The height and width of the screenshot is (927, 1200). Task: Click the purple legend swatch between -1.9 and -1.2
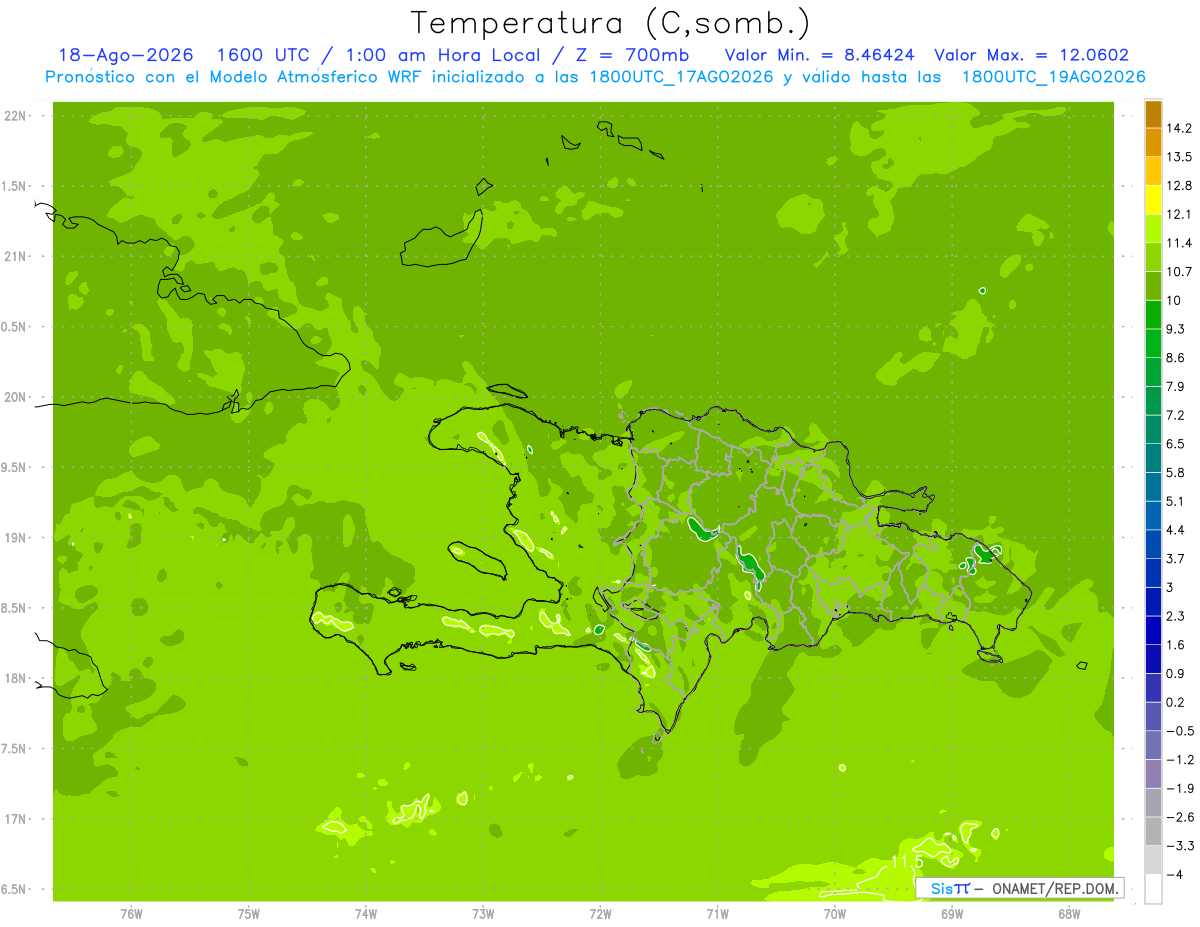point(1153,773)
